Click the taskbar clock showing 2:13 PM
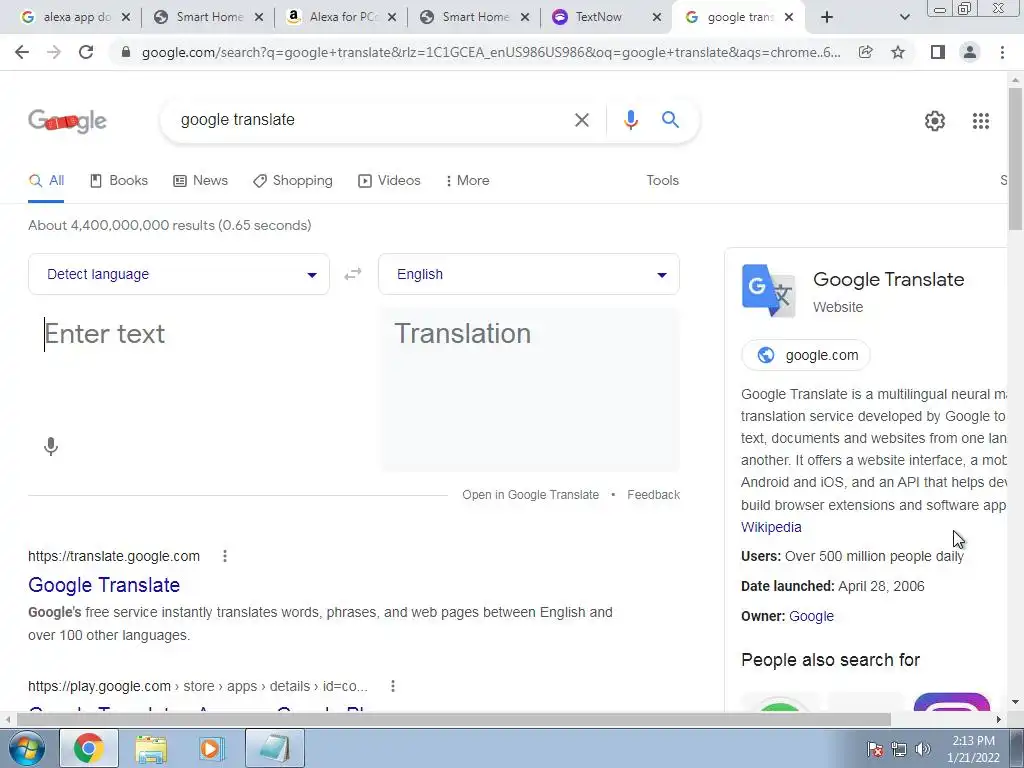Viewport: 1024px width, 768px height. 972,749
